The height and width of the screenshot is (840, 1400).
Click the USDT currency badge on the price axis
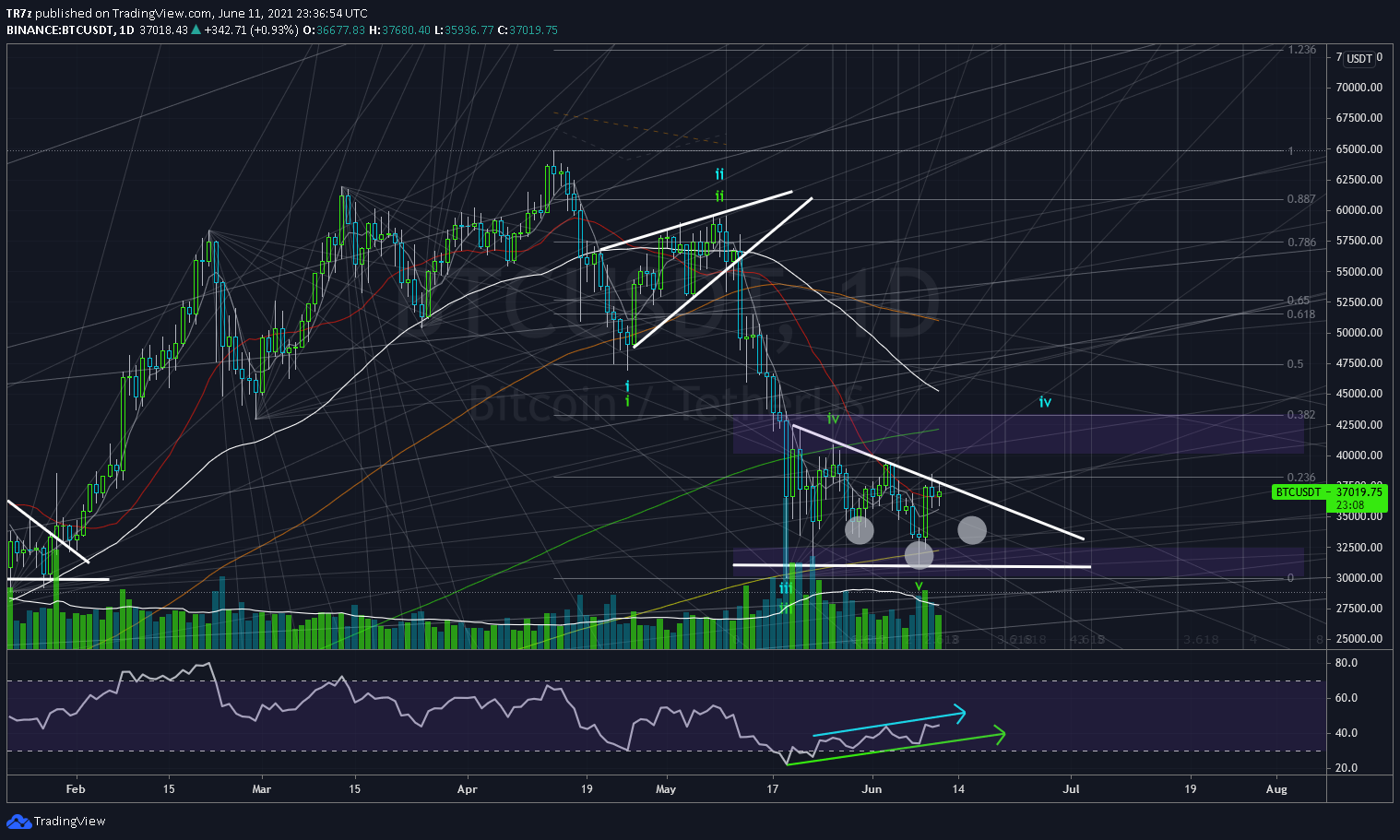[x=1359, y=59]
